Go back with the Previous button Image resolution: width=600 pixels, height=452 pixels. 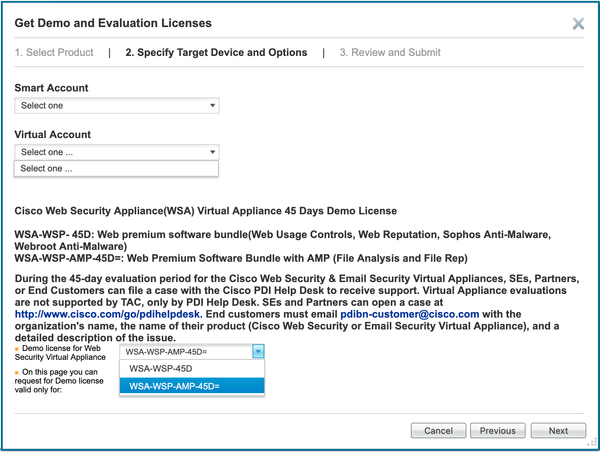point(498,431)
